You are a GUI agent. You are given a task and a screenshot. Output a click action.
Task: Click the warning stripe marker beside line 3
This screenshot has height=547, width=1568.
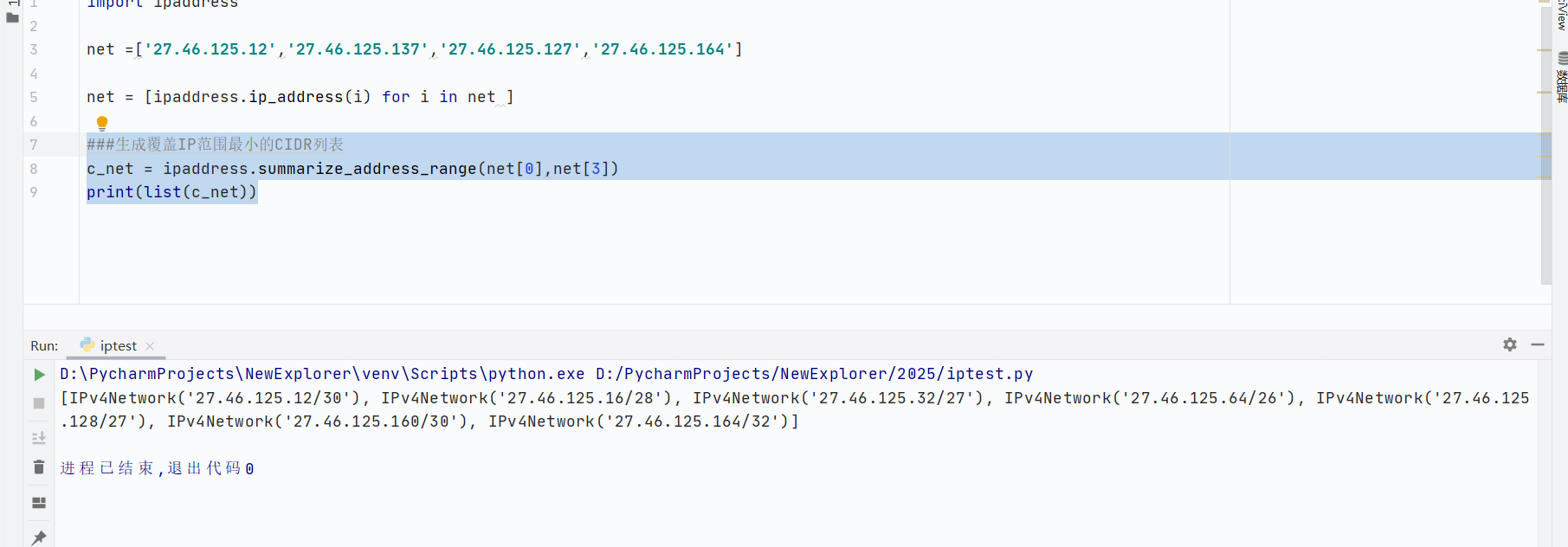coord(1544,50)
